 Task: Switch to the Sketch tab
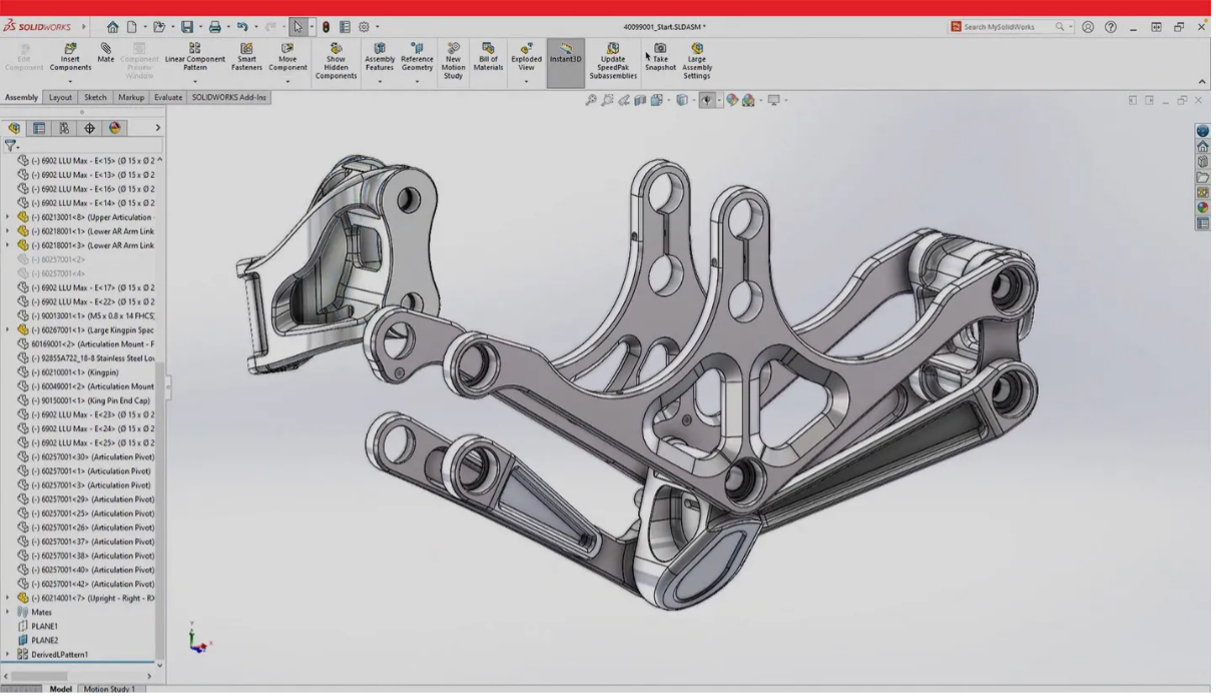coord(95,98)
